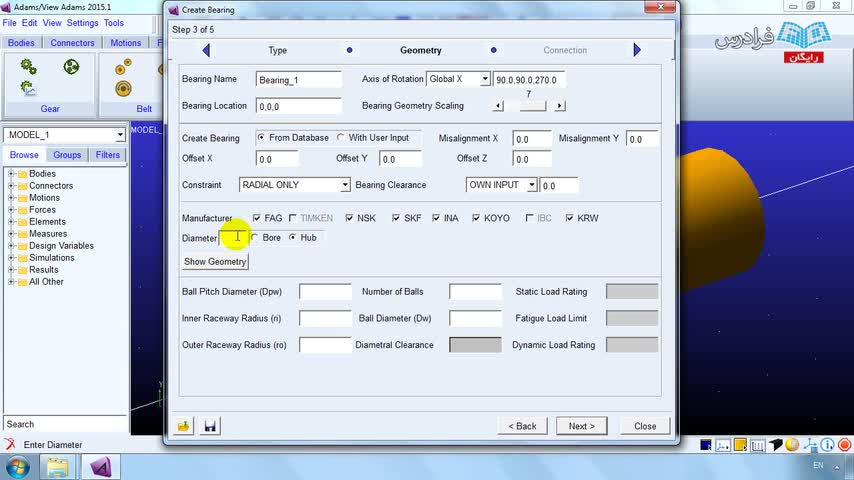Image resolution: width=854 pixels, height=480 pixels.
Task: Show hidden system tray icons
Action: (837, 467)
